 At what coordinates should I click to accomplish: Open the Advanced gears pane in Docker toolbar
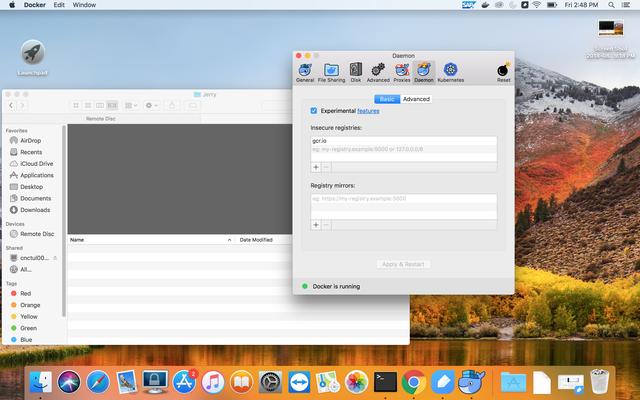coord(378,73)
